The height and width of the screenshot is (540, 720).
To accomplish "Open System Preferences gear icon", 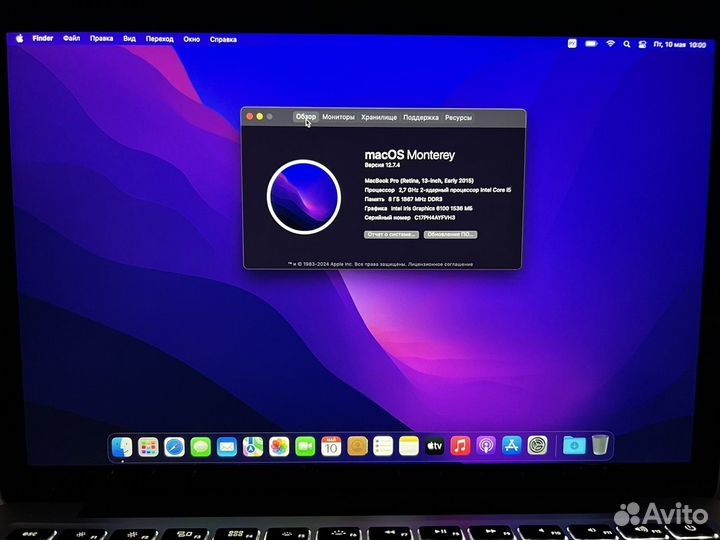I will pyautogui.click(x=537, y=445).
